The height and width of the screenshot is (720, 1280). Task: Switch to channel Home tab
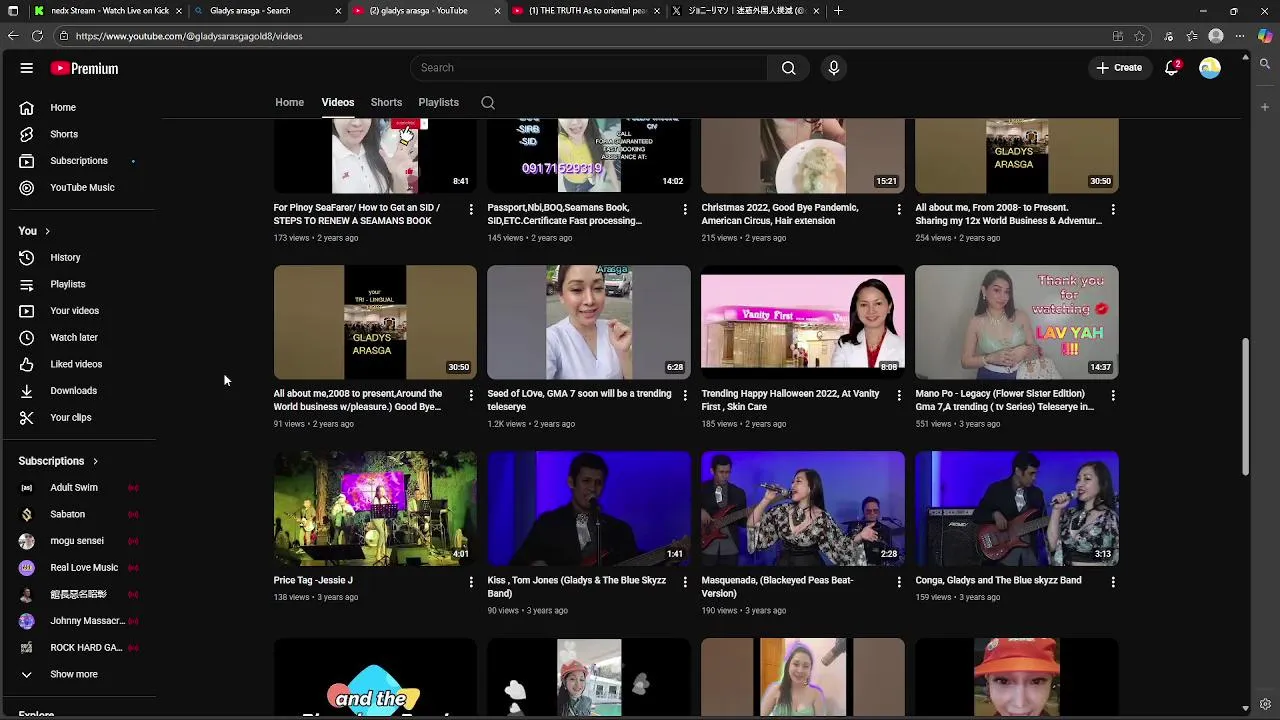point(289,102)
